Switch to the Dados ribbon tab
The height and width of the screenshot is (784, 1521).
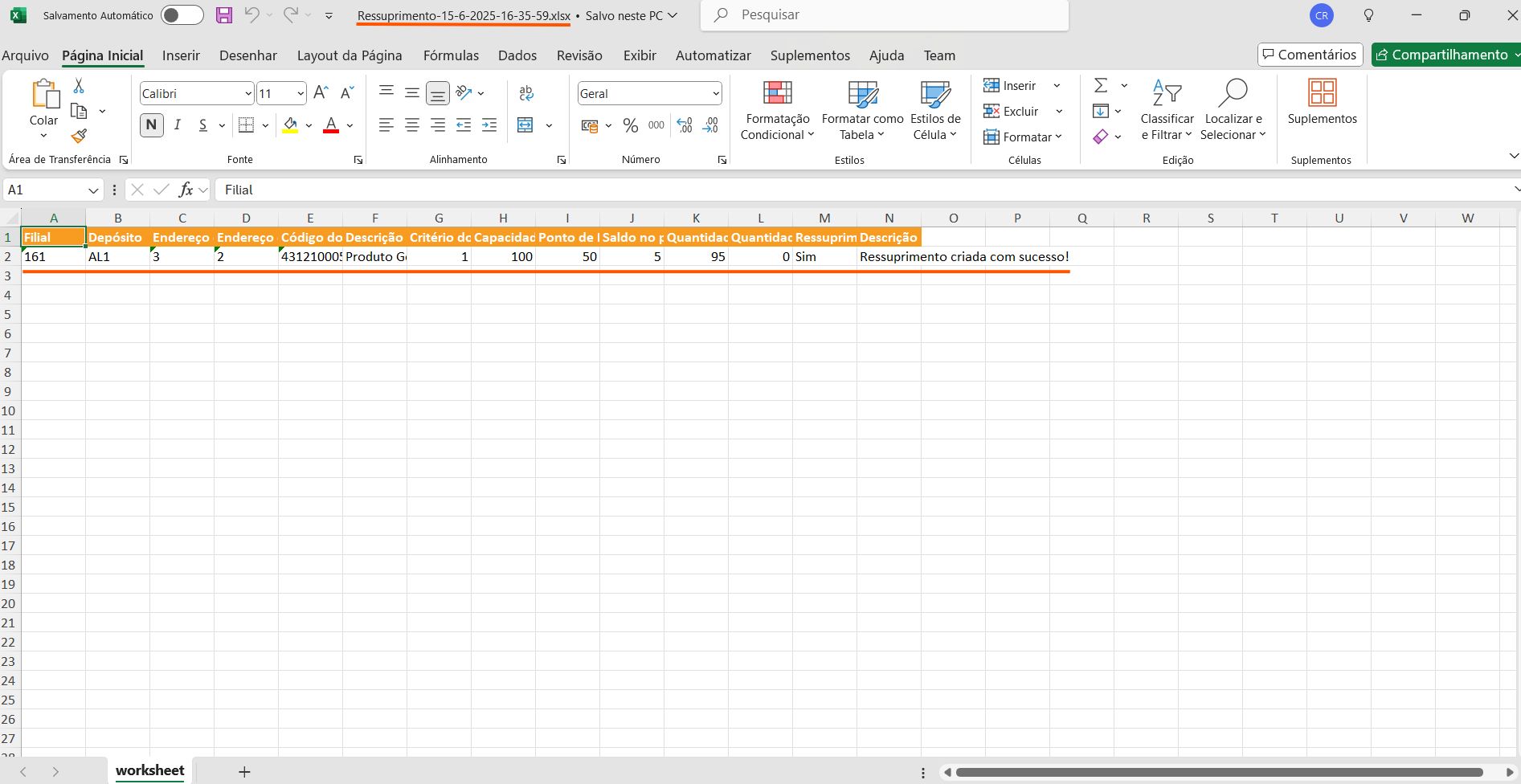point(517,55)
